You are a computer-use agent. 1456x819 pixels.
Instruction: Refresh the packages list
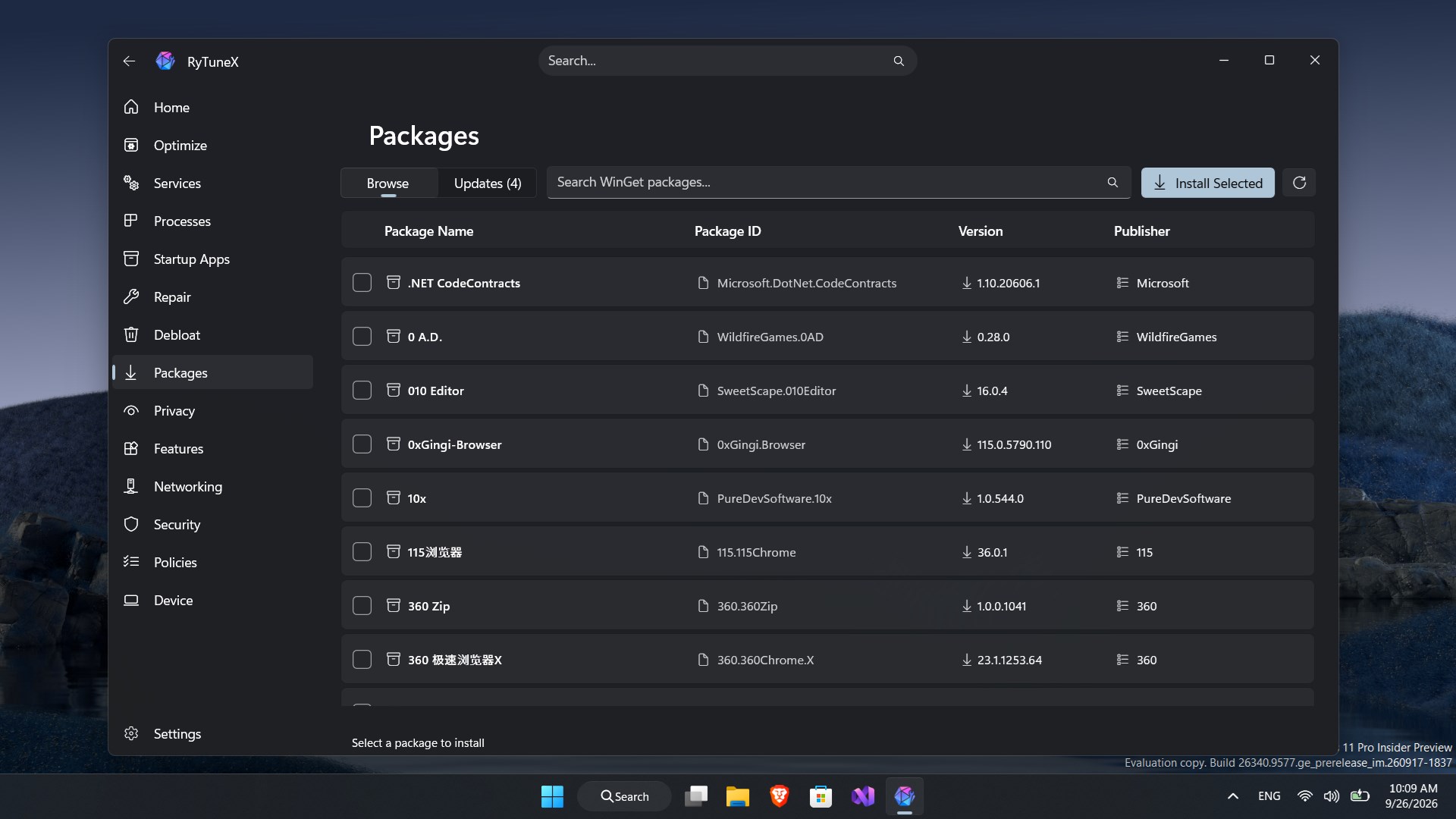click(1299, 183)
